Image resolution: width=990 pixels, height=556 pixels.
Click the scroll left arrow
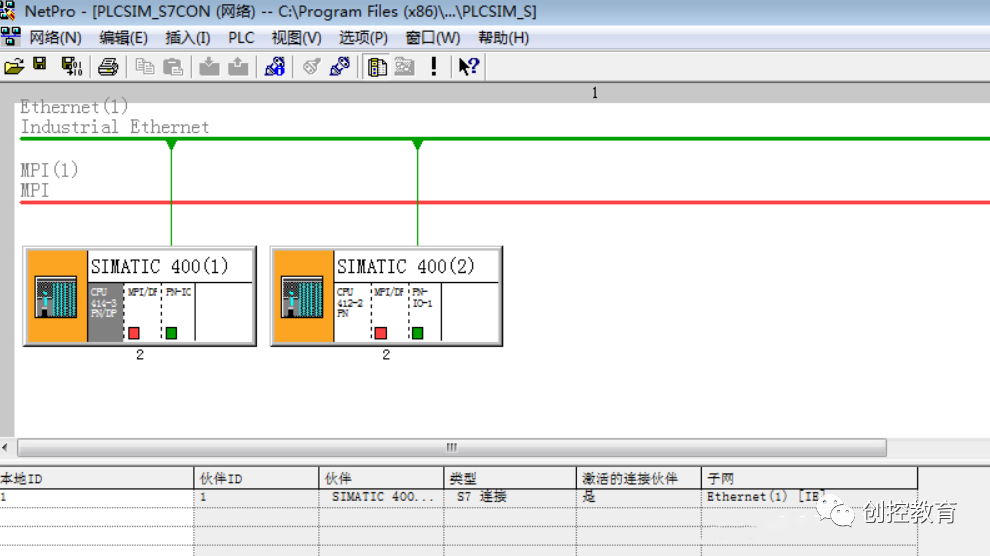pyautogui.click(x=5, y=447)
